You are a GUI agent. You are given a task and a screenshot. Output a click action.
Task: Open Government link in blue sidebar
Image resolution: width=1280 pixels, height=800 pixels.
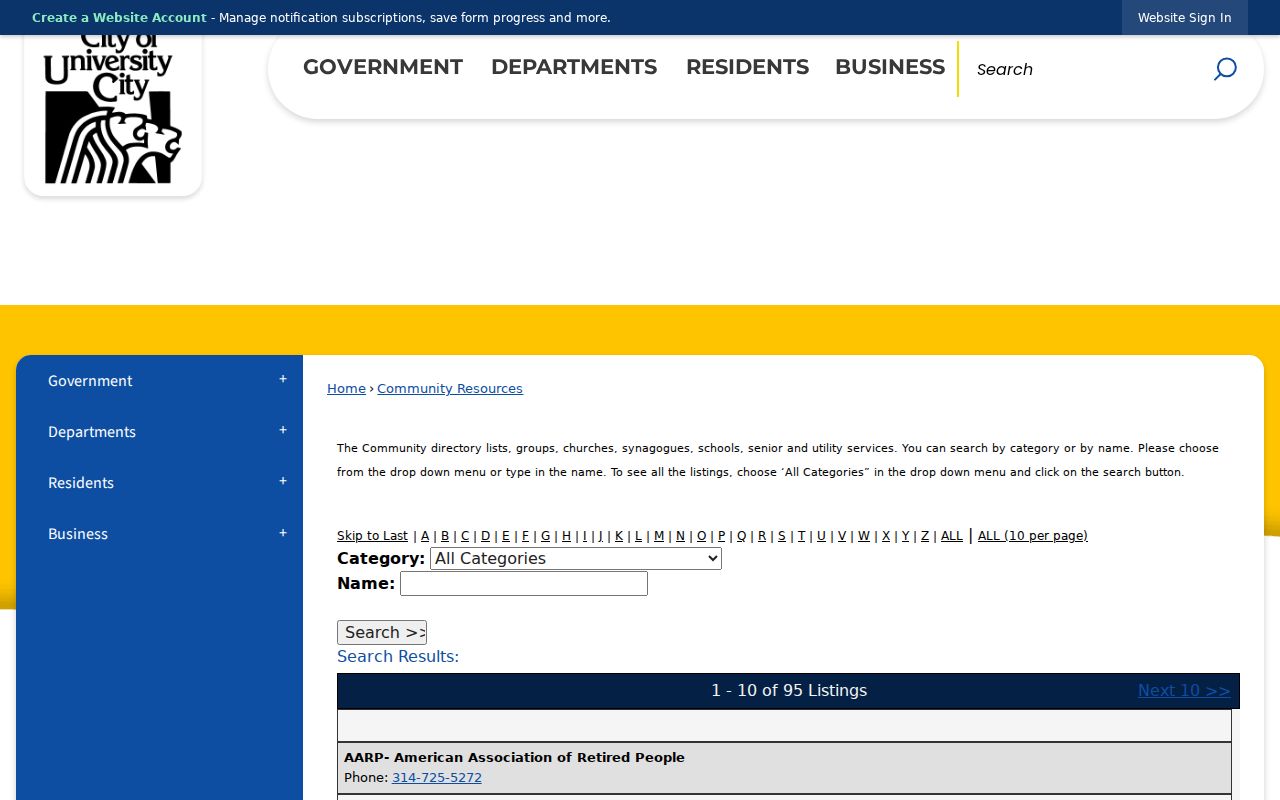click(90, 381)
